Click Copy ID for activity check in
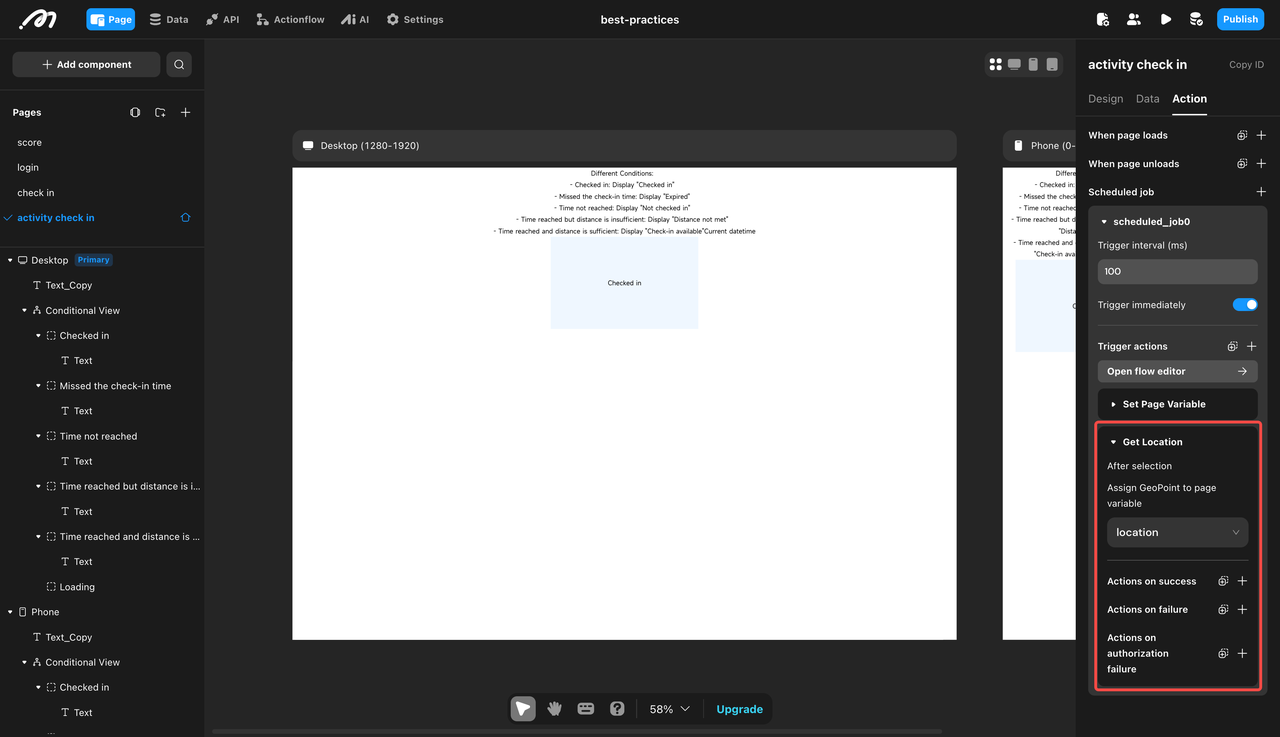 (x=1247, y=65)
